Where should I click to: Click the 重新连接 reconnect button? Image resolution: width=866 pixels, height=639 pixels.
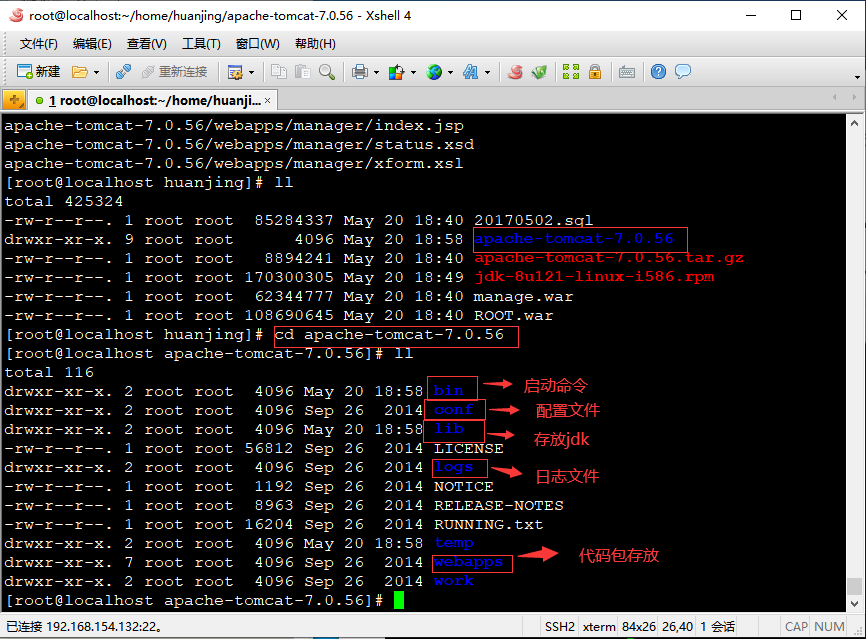[x=174, y=72]
